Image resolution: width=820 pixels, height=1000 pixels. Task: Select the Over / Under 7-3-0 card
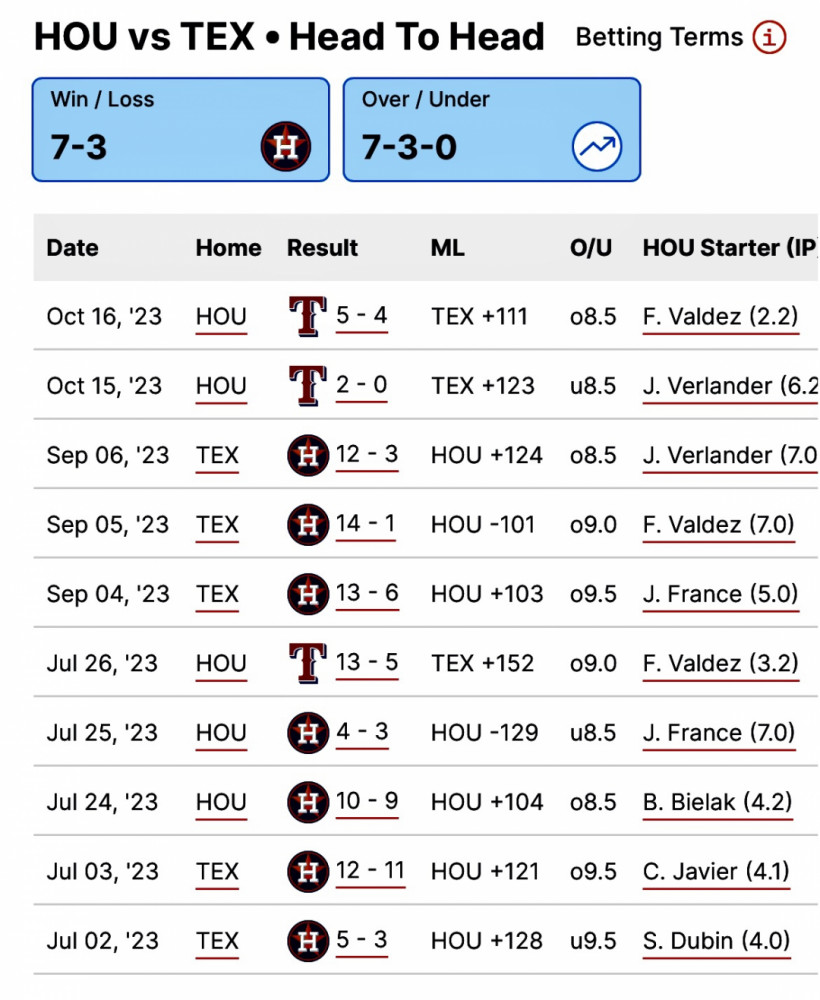pos(492,129)
